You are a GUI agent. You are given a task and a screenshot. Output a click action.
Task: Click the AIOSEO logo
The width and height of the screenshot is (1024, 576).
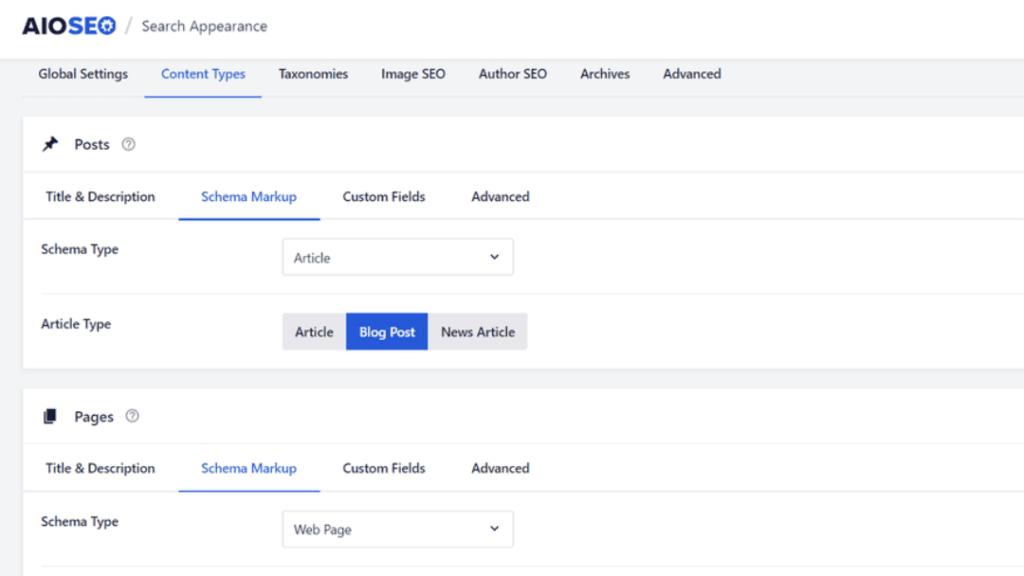(69, 26)
